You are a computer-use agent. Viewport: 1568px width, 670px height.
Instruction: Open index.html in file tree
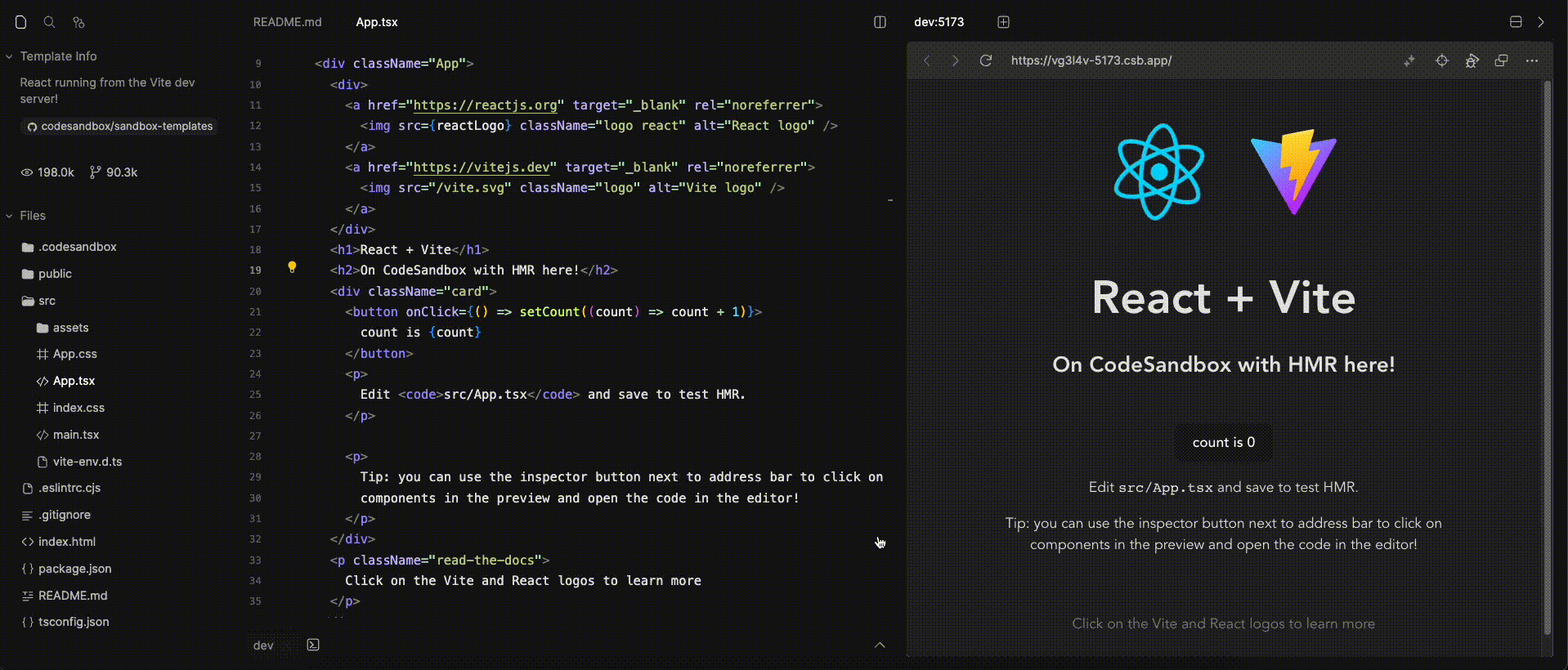click(x=59, y=542)
